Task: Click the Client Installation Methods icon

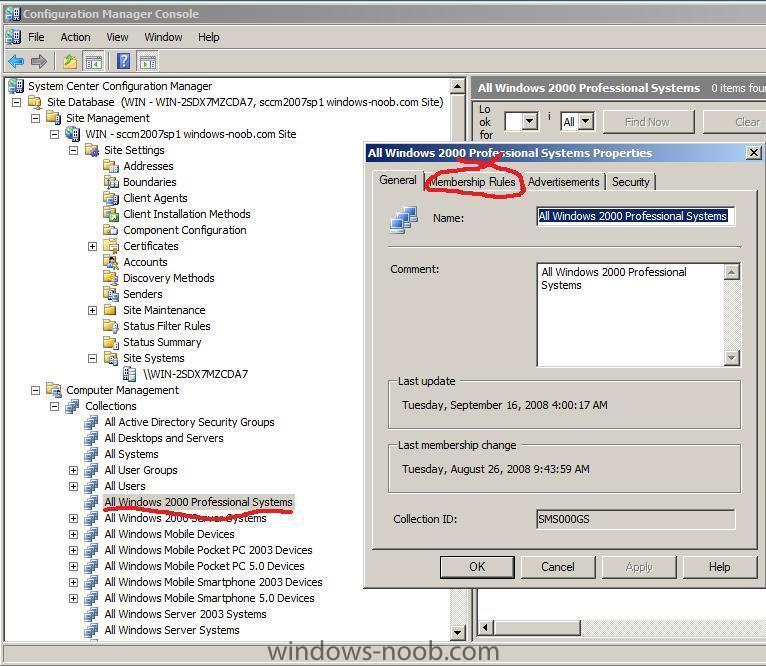Action: click(x=111, y=214)
